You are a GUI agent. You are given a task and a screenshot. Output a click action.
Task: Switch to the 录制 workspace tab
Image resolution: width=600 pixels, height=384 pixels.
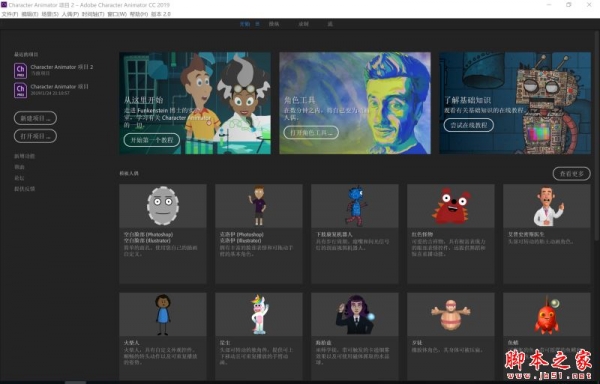point(303,24)
